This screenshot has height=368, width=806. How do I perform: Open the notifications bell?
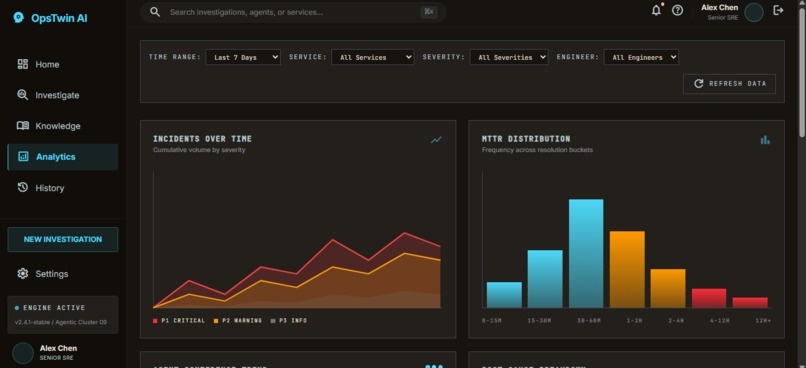click(x=656, y=10)
